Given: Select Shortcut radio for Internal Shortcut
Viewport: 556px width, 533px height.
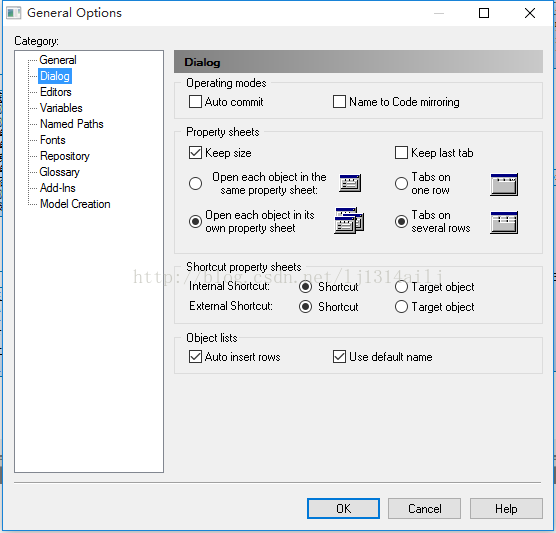Looking at the screenshot, I should point(305,287).
